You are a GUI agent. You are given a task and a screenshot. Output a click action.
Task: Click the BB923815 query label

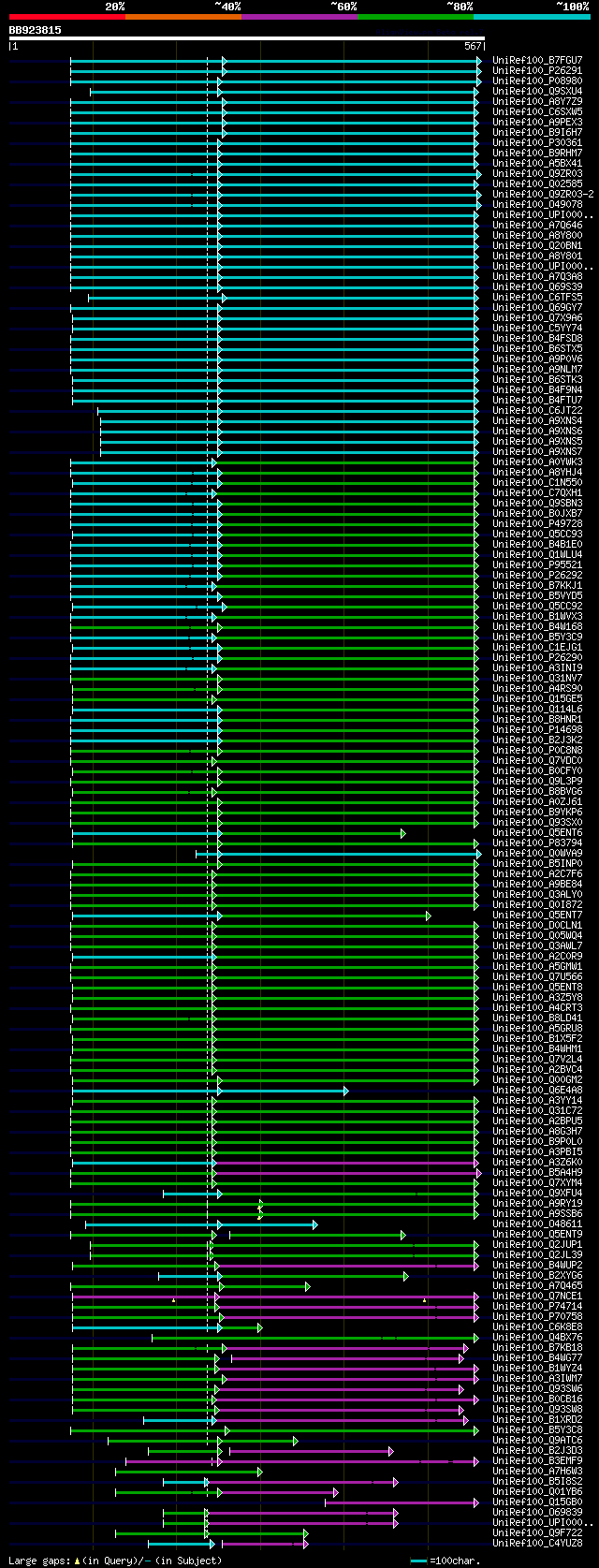pos(36,30)
